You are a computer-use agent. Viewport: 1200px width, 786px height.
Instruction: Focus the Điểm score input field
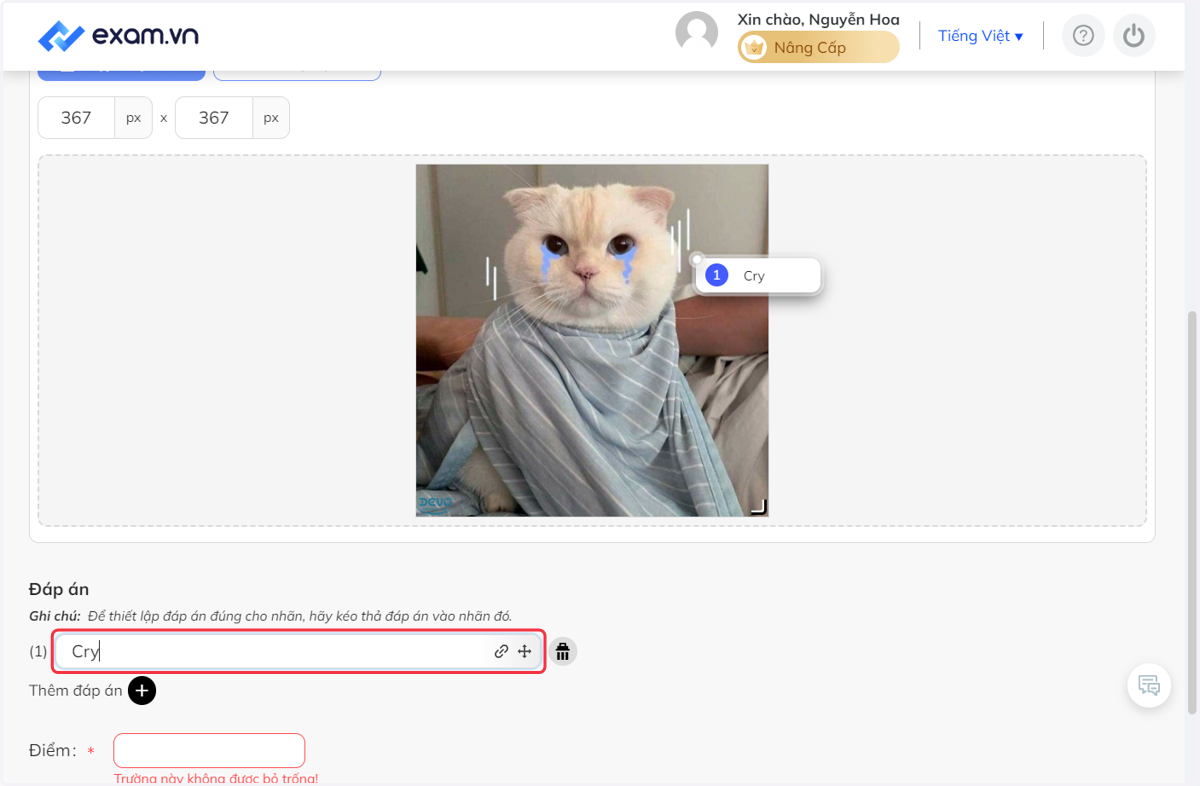(209, 750)
